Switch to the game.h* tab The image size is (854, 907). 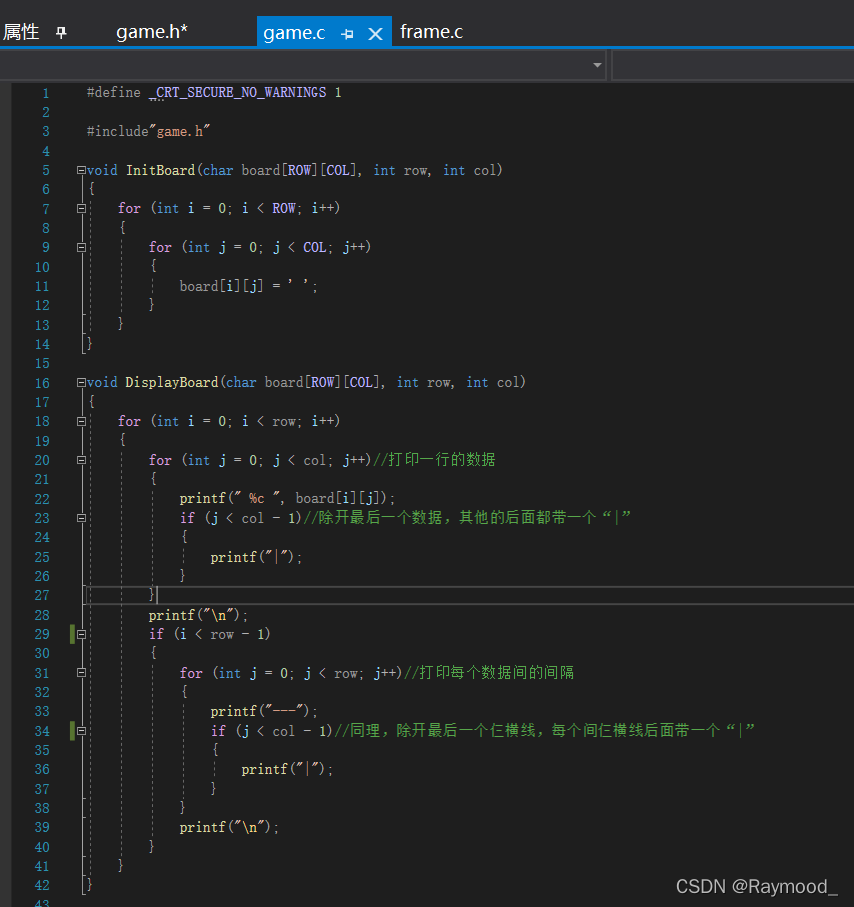152,32
